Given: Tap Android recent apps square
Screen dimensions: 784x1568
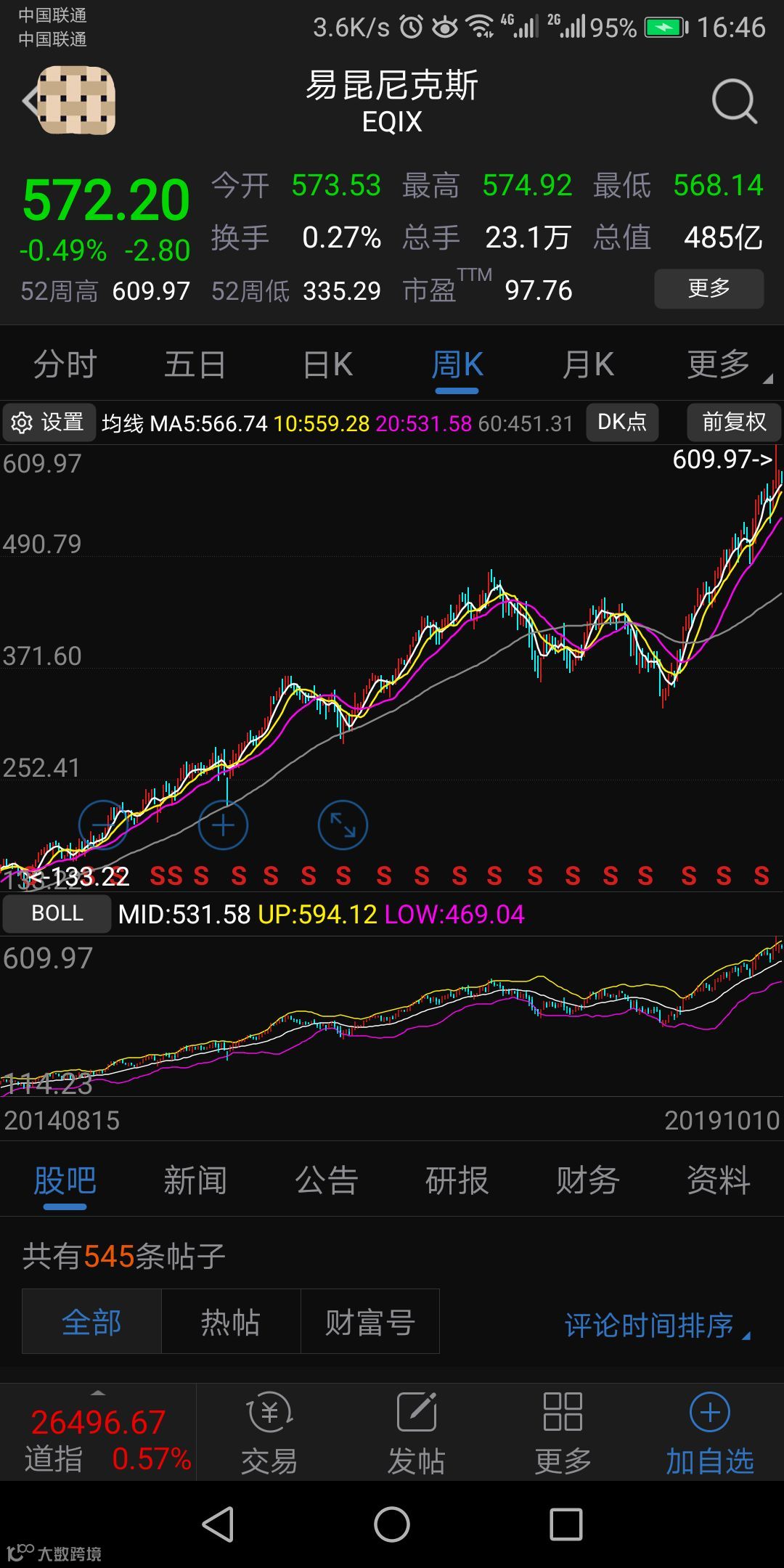Looking at the screenshot, I should click(x=566, y=1524).
